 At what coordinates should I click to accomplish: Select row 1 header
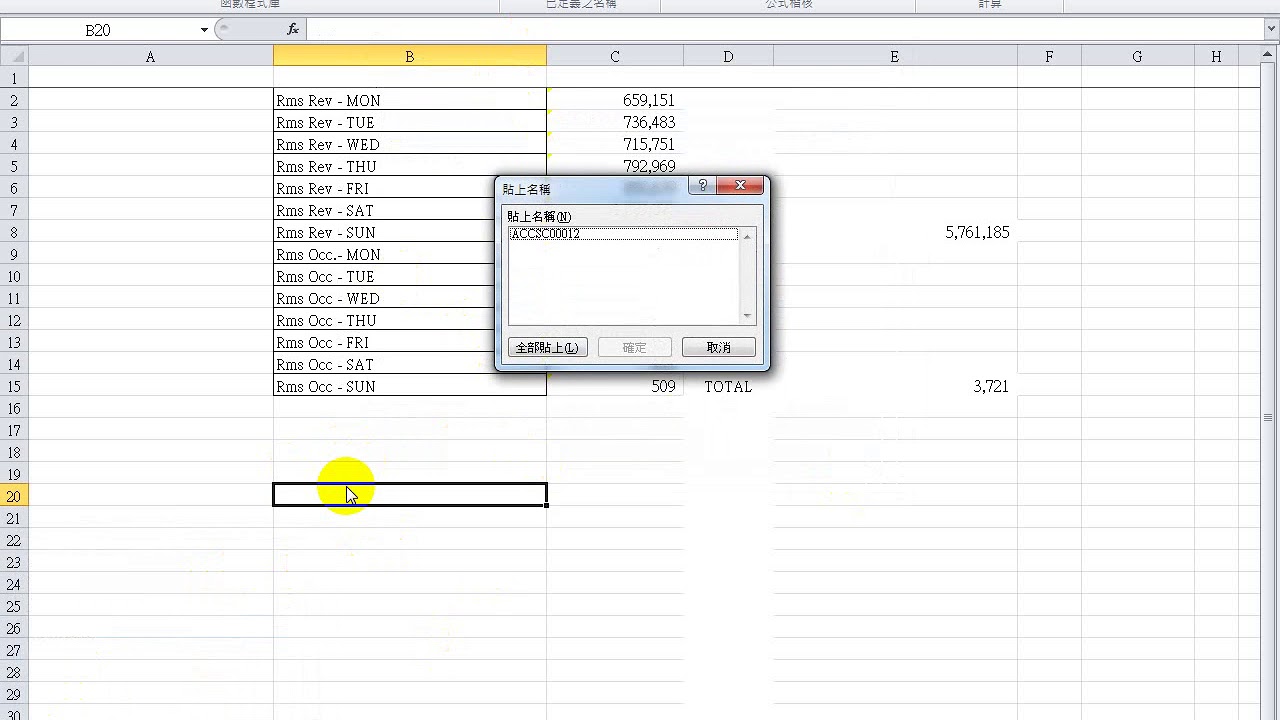[x=14, y=78]
